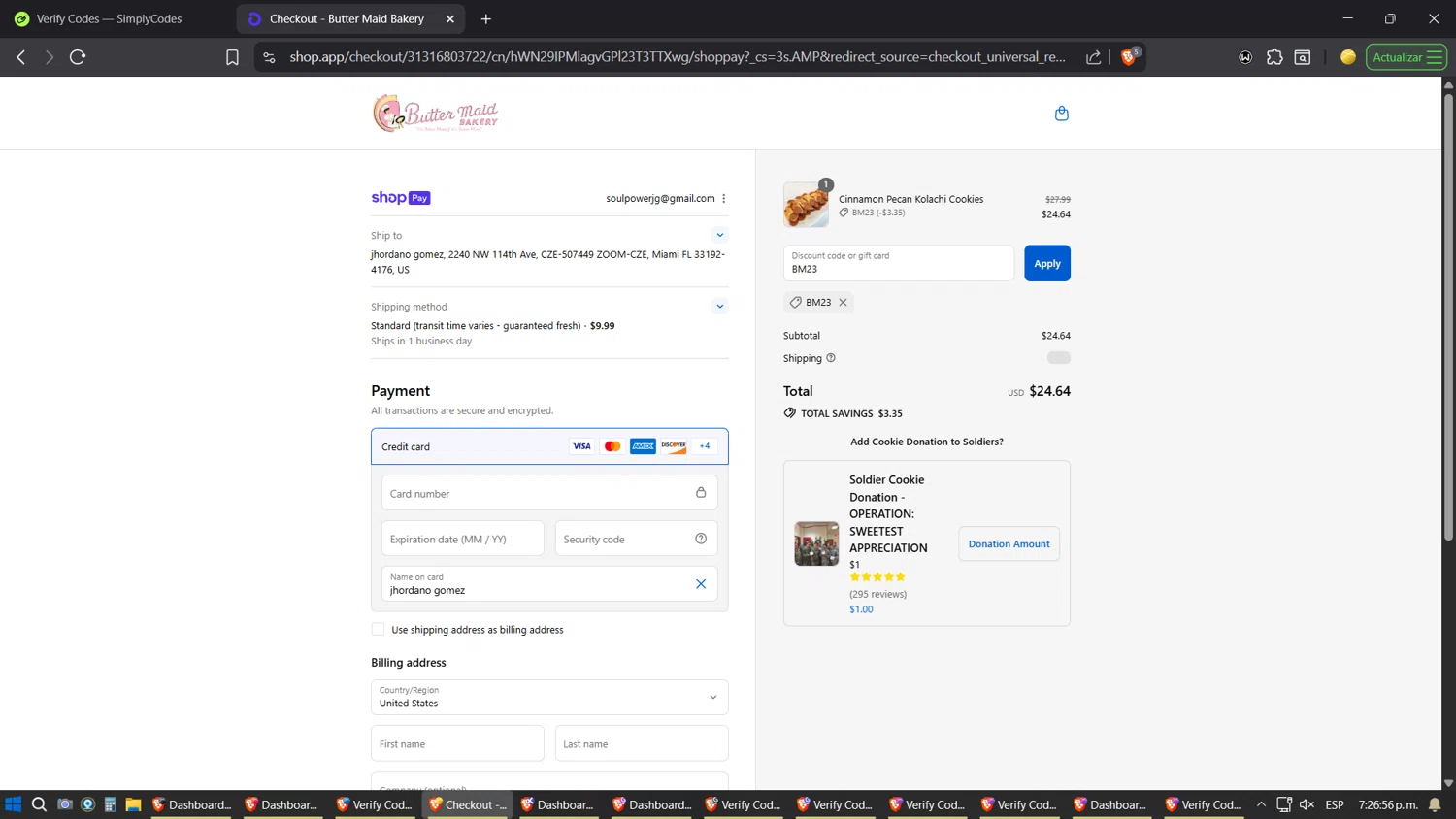Click the address bar URL

click(677, 57)
